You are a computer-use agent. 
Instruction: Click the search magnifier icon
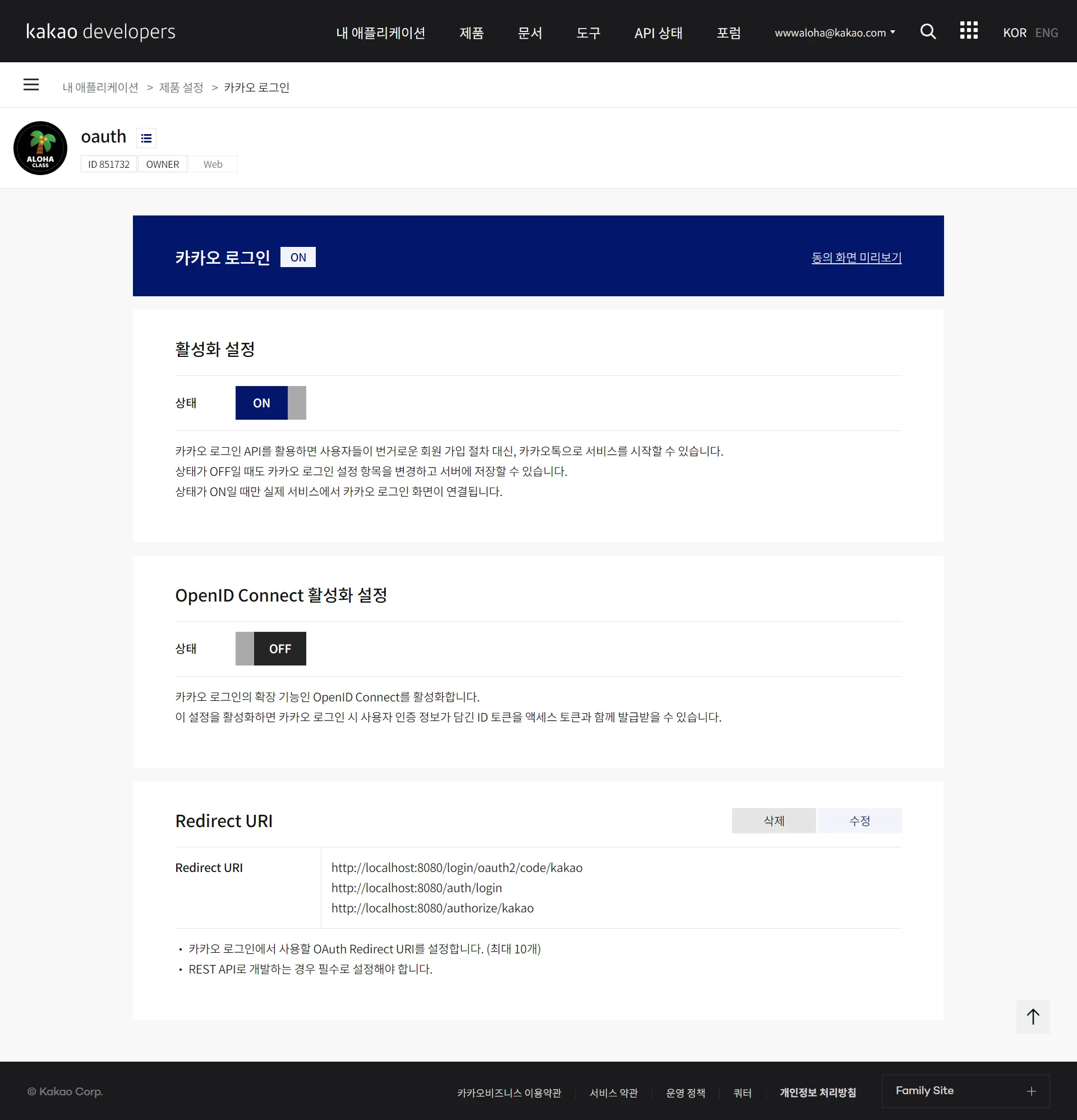(928, 32)
